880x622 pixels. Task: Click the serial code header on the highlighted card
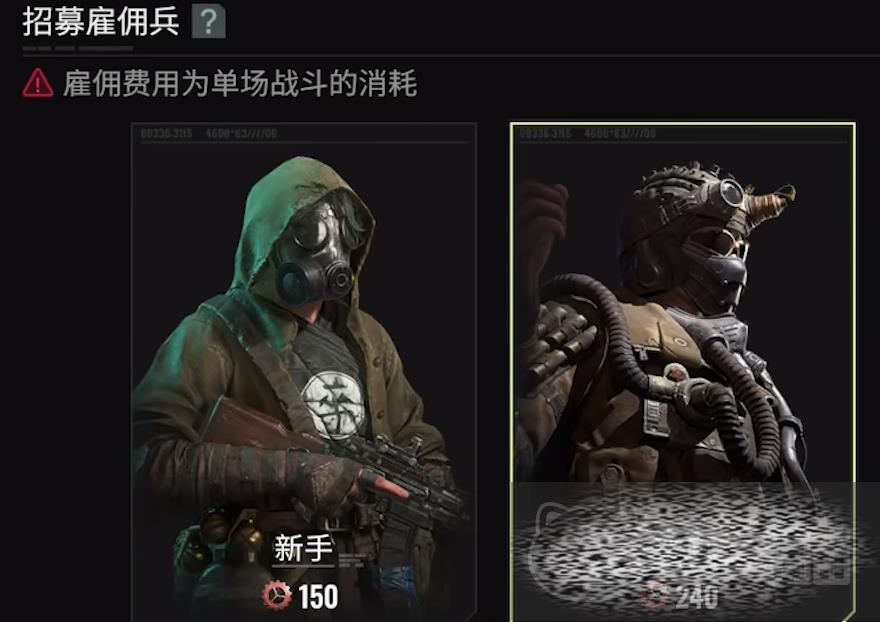point(588,134)
